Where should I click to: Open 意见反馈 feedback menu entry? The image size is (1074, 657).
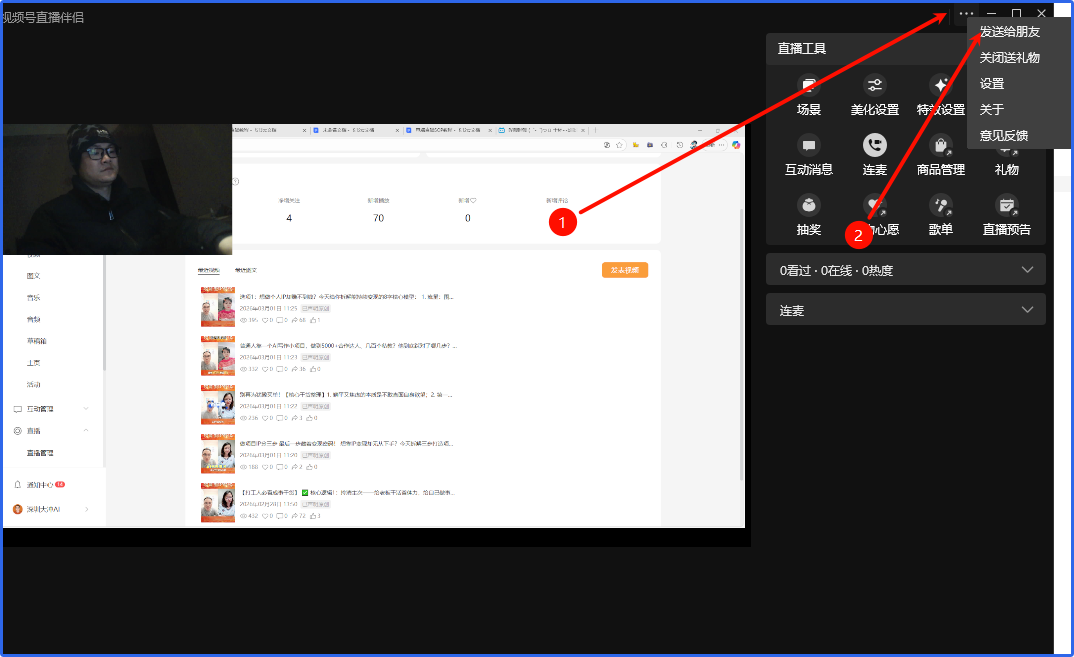pyautogui.click(x=1003, y=136)
